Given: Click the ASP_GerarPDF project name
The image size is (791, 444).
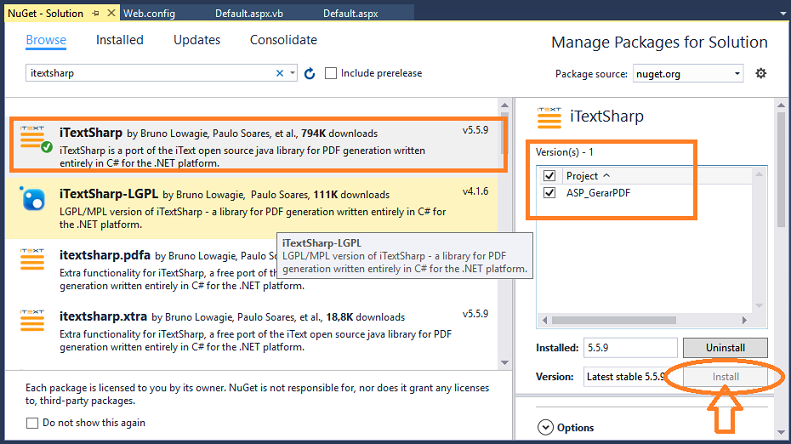Looking at the screenshot, I should point(598,193).
